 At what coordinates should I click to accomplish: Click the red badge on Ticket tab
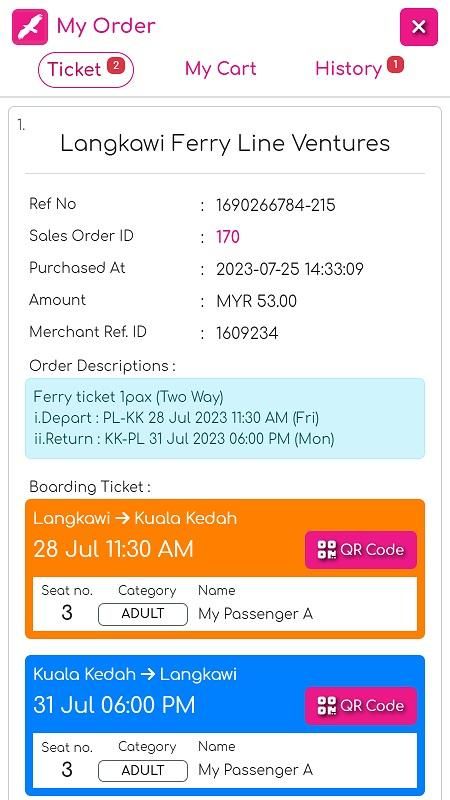pyautogui.click(x=116, y=65)
